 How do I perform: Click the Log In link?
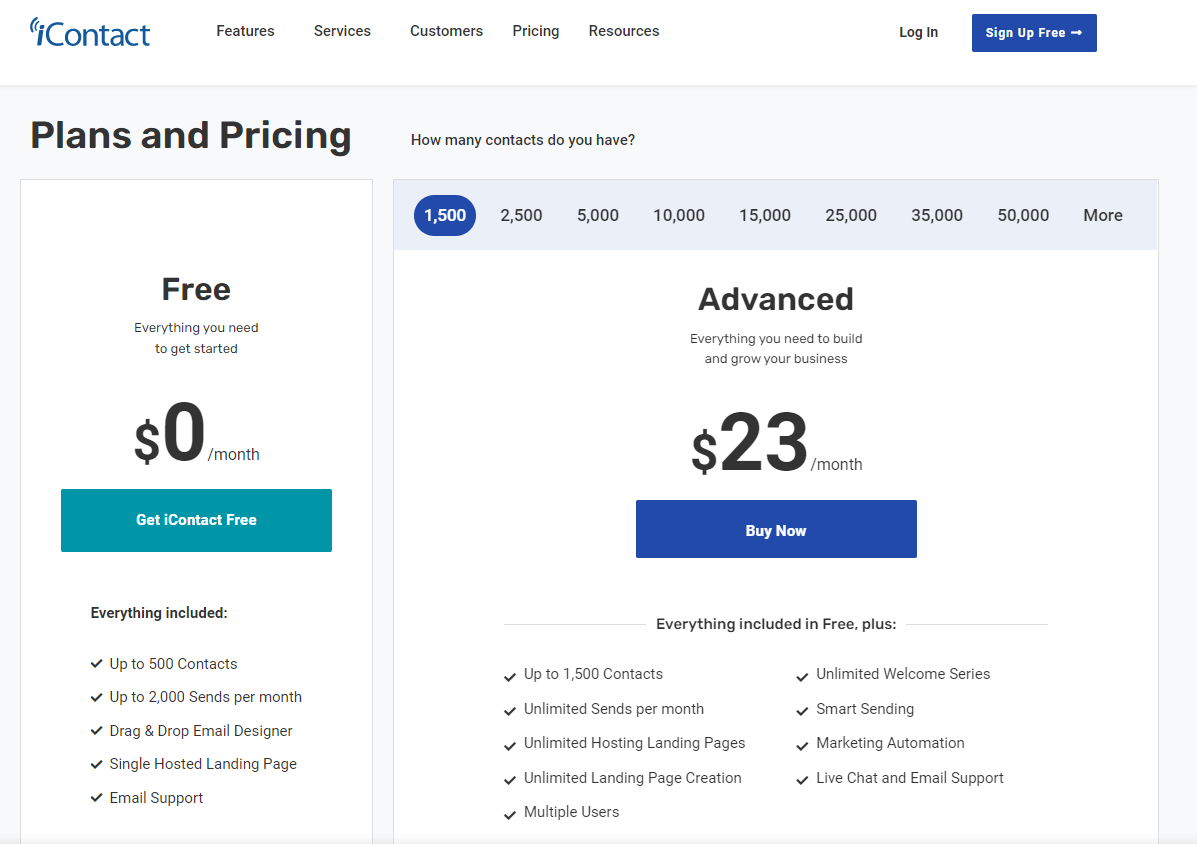click(918, 32)
